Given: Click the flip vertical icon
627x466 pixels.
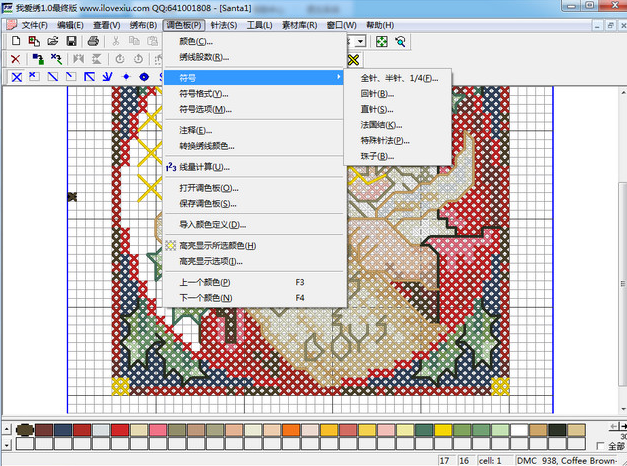Looking at the screenshot, I should click(x=97, y=60).
